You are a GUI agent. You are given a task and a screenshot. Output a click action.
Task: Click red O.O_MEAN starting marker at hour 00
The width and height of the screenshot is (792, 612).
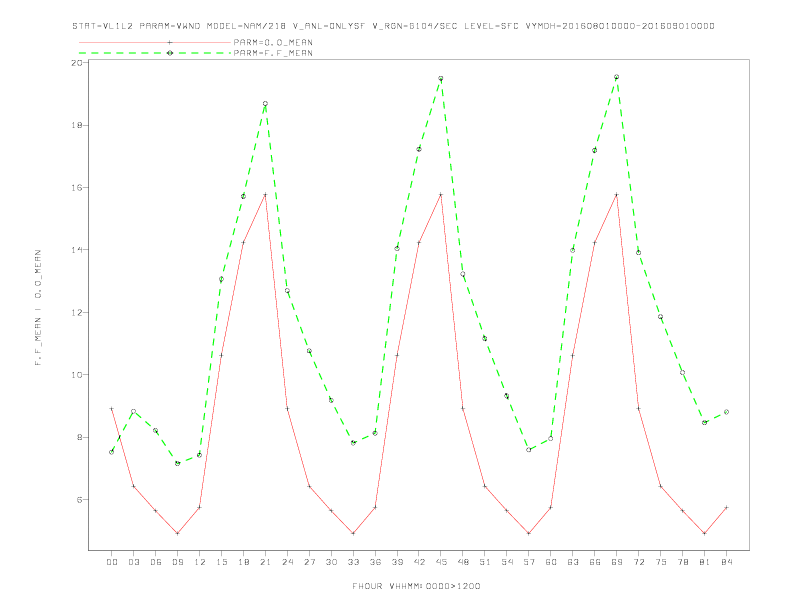tap(112, 409)
